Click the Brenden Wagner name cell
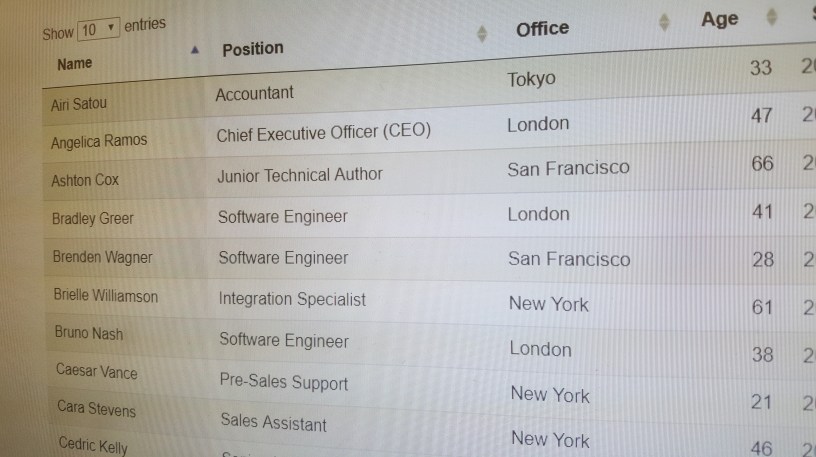 pyautogui.click(x=102, y=257)
